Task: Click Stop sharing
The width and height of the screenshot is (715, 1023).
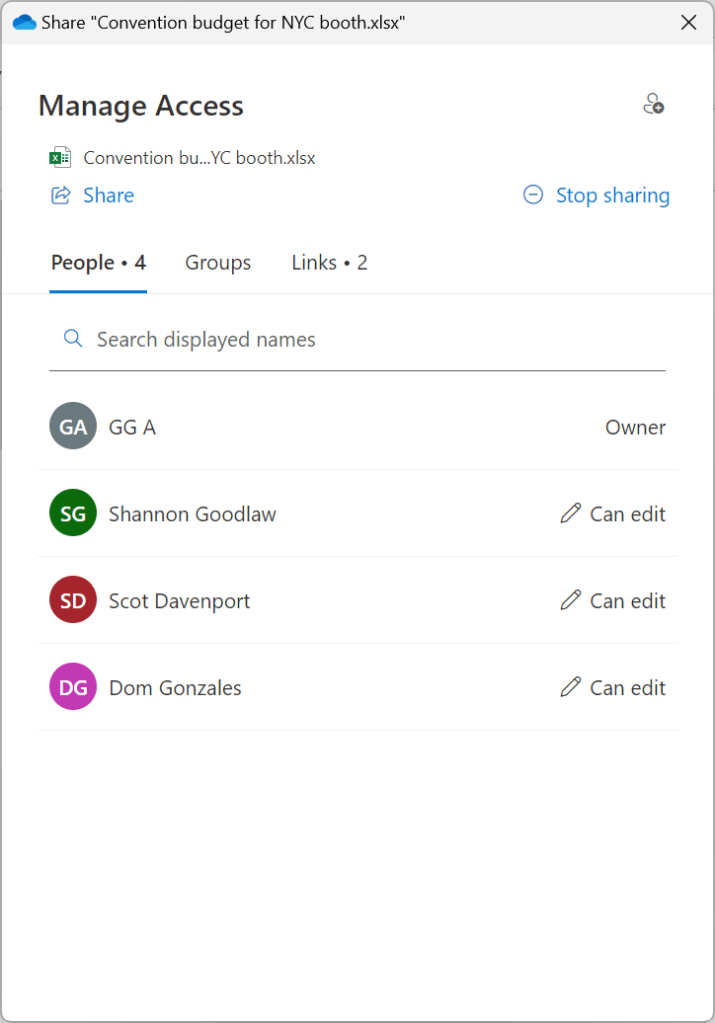Action: (x=596, y=195)
